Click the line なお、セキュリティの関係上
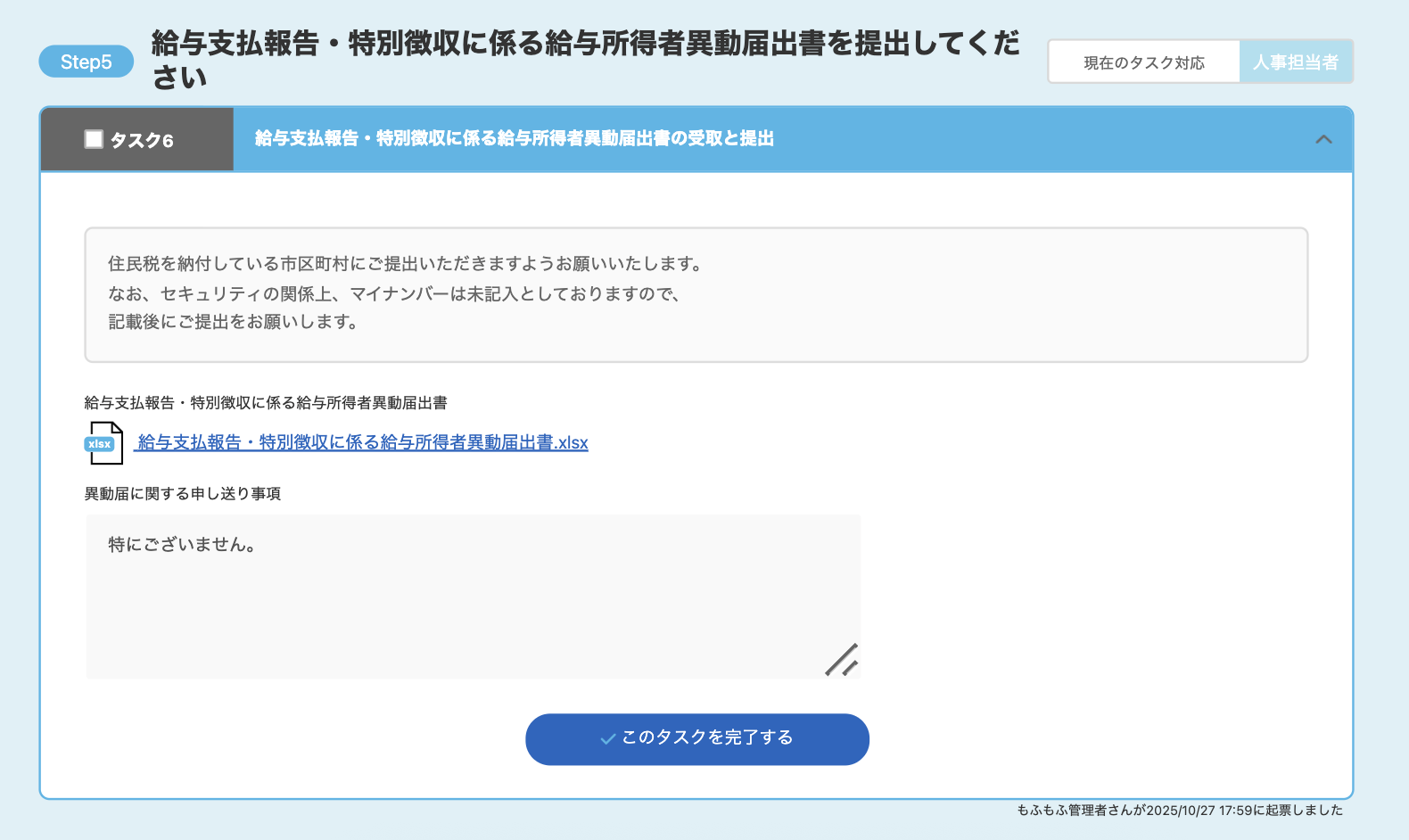The width and height of the screenshot is (1409, 840). pos(393,293)
